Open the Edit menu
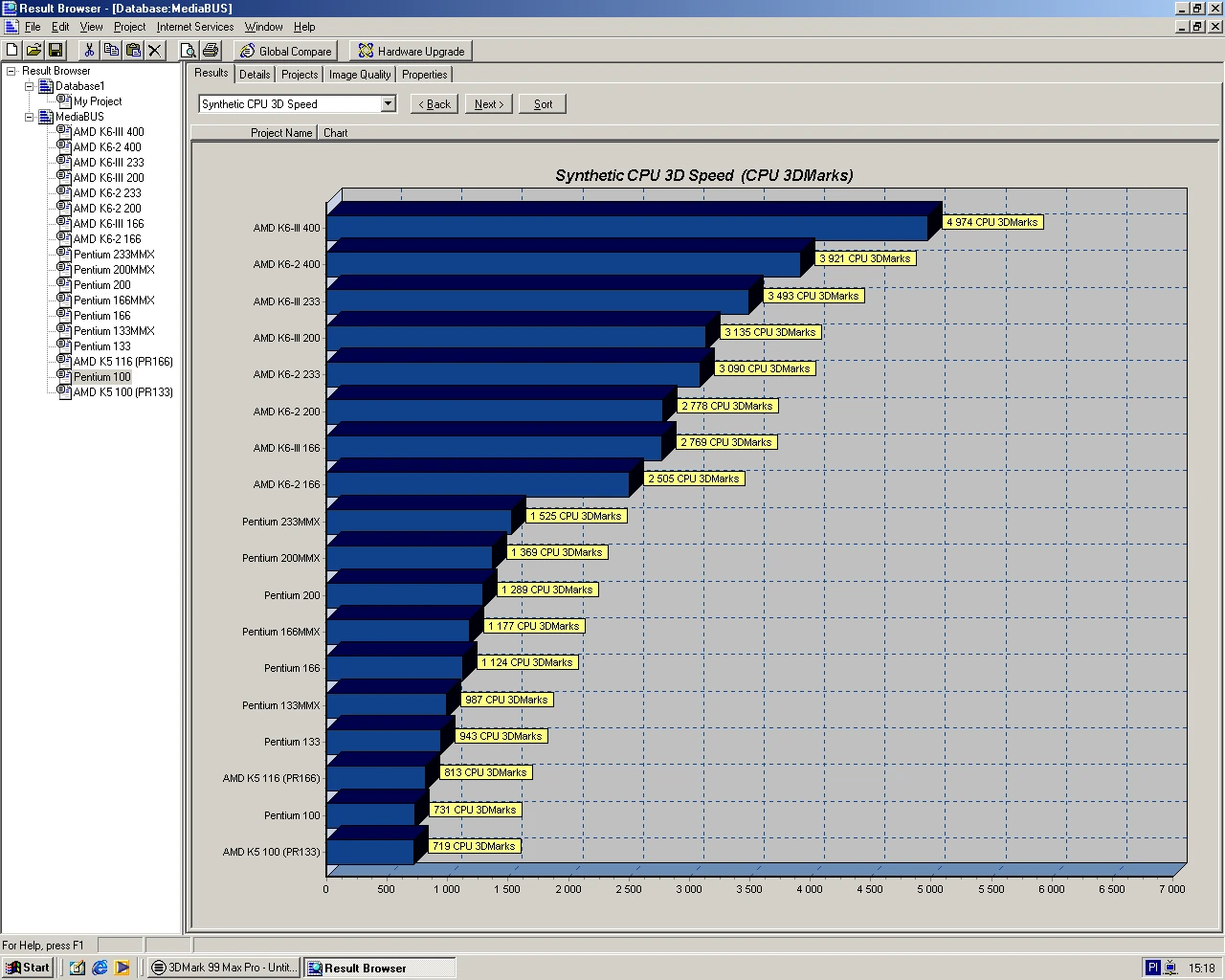The height and width of the screenshot is (980, 1225). pyautogui.click(x=60, y=27)
